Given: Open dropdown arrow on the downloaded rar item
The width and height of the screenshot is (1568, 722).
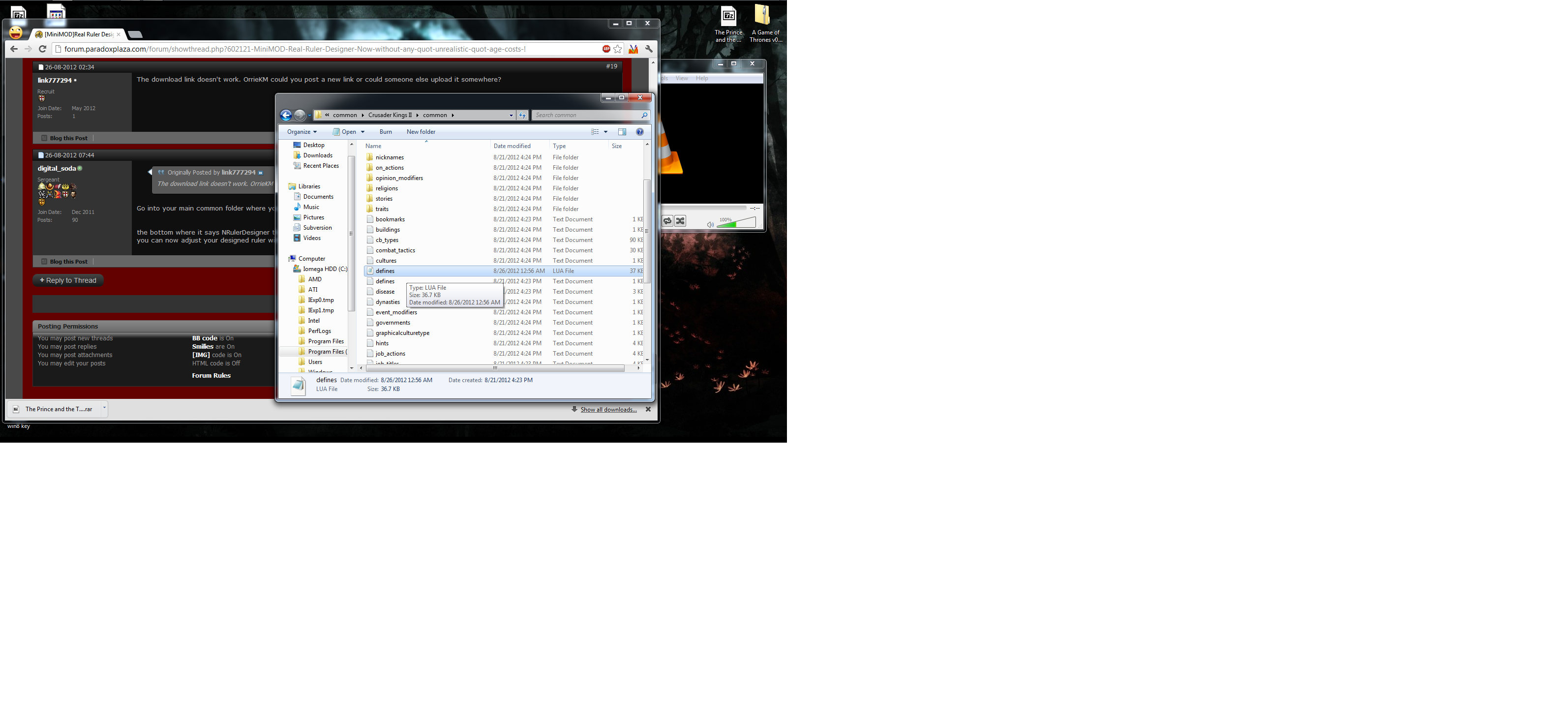Looking at the screenshot, I should point(104,408).
